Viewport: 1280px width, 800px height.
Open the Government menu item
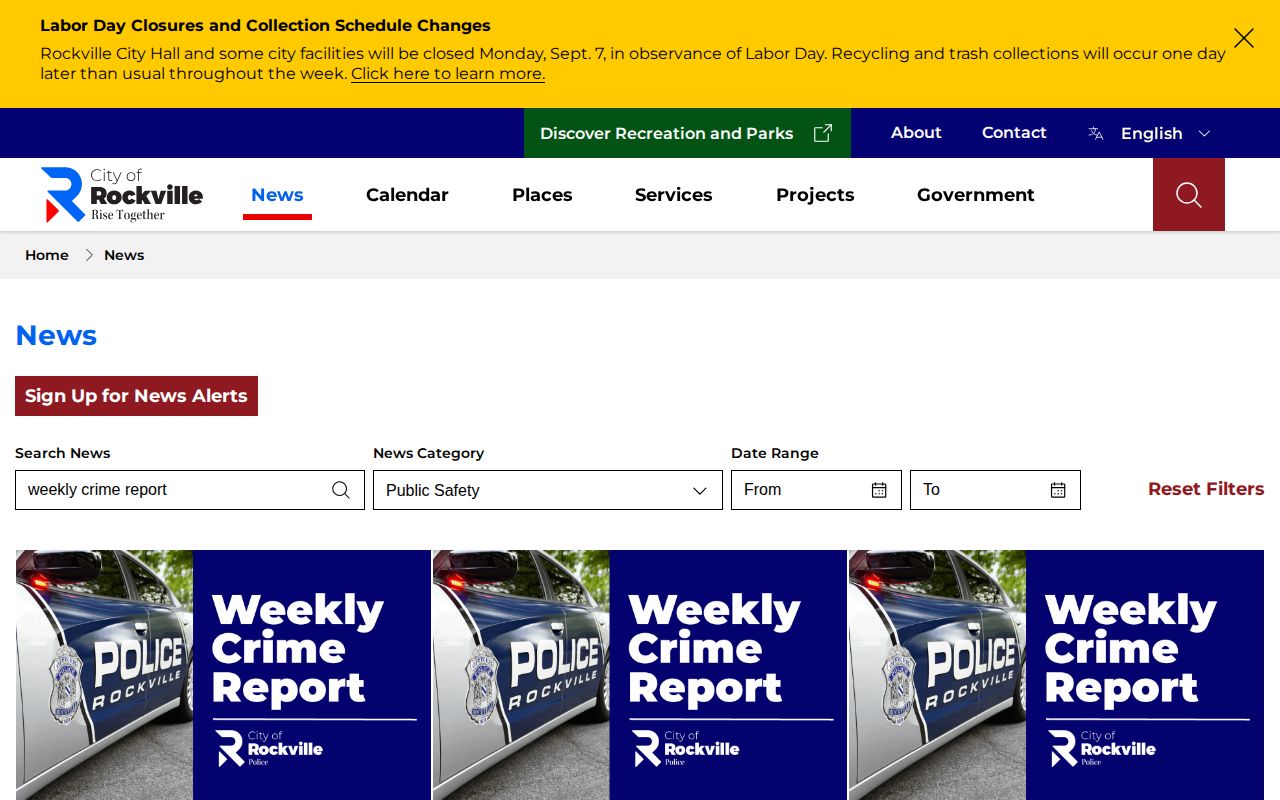(x=976, y=195)
